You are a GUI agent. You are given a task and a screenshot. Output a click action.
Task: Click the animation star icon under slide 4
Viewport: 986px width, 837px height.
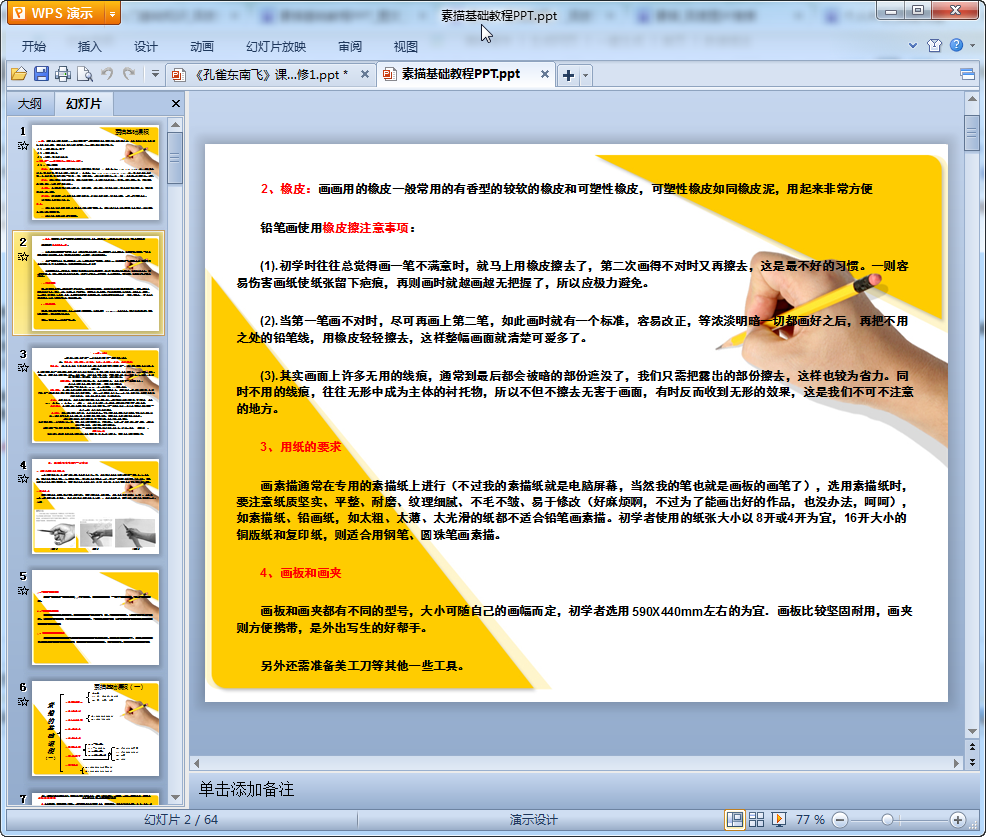pos(23,479)
